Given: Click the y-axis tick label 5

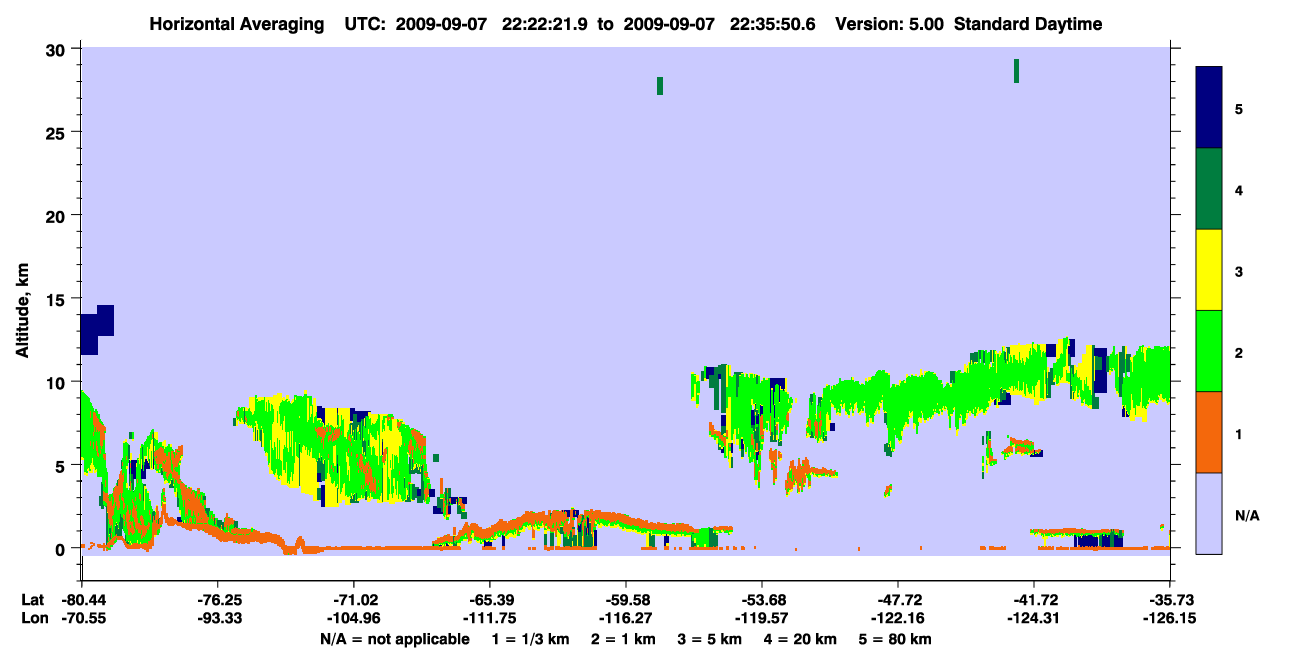Looking at the screenshot, I should [63, 466].
